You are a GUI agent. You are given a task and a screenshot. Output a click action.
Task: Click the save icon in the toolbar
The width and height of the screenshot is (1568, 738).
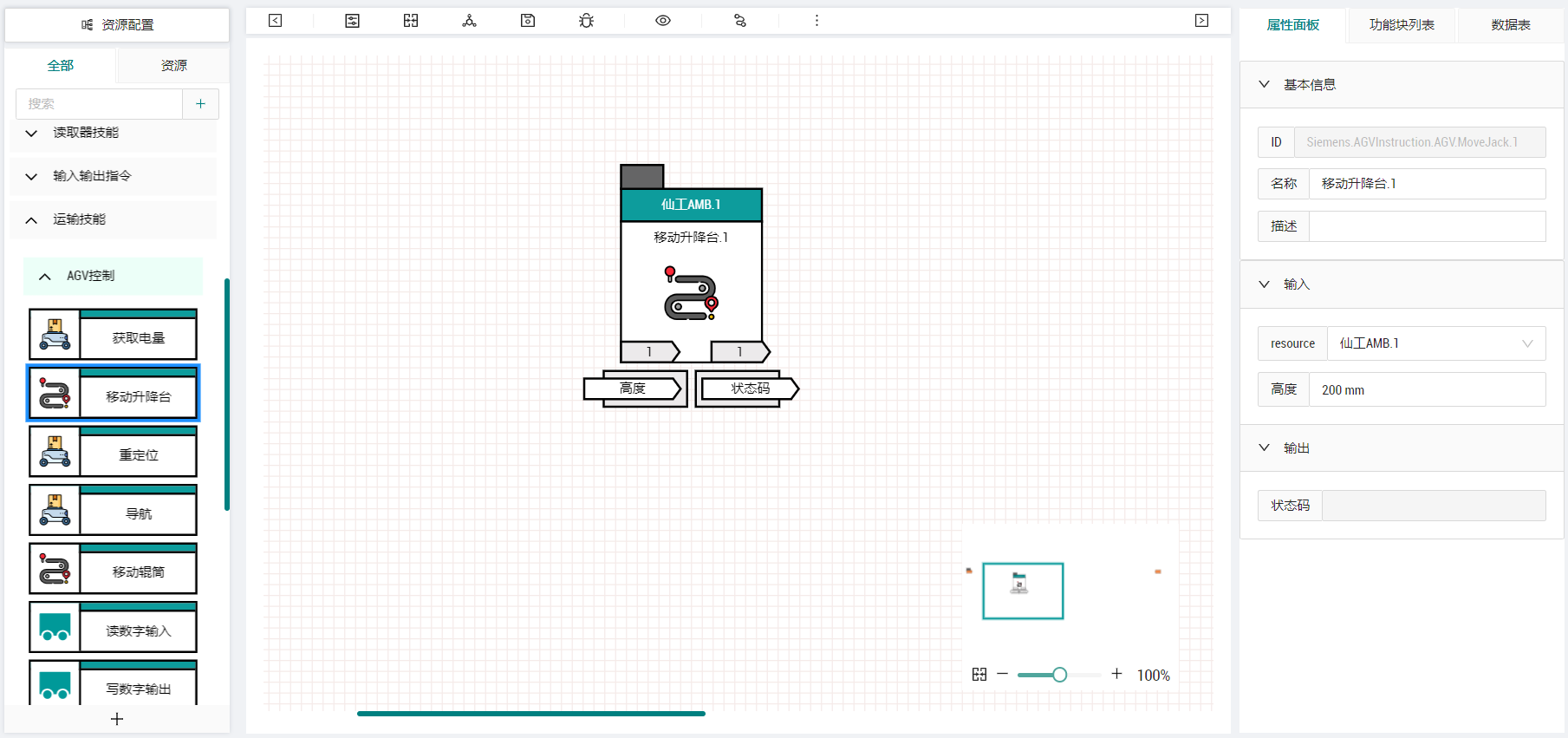(528, 21)
